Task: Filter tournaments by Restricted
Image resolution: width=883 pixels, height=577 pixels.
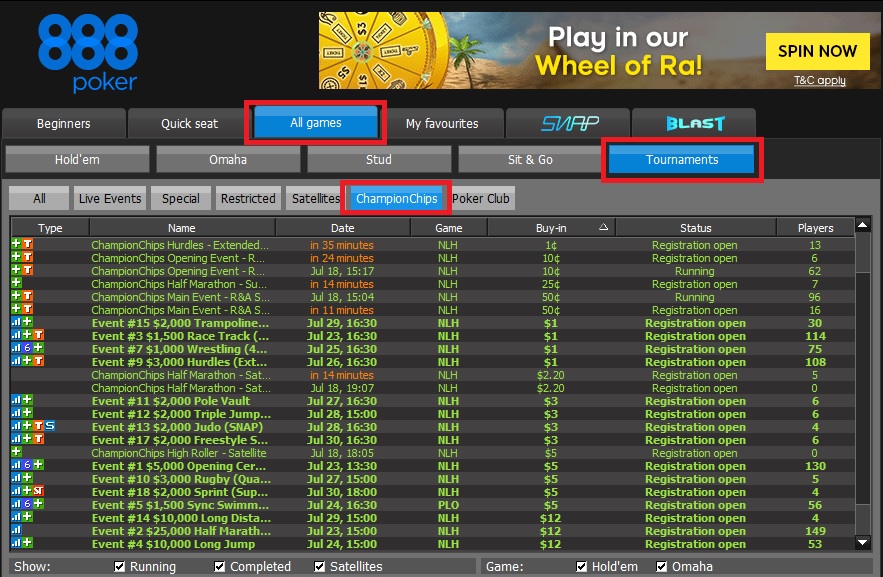Action: pyautogui.click(x=248, y=198)
